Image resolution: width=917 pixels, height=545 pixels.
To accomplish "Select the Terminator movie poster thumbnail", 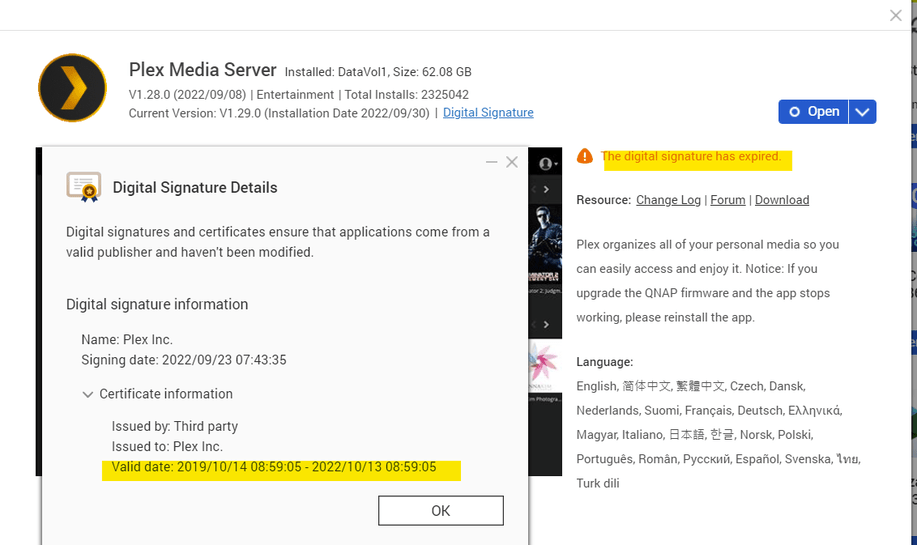I will [545, 242].
